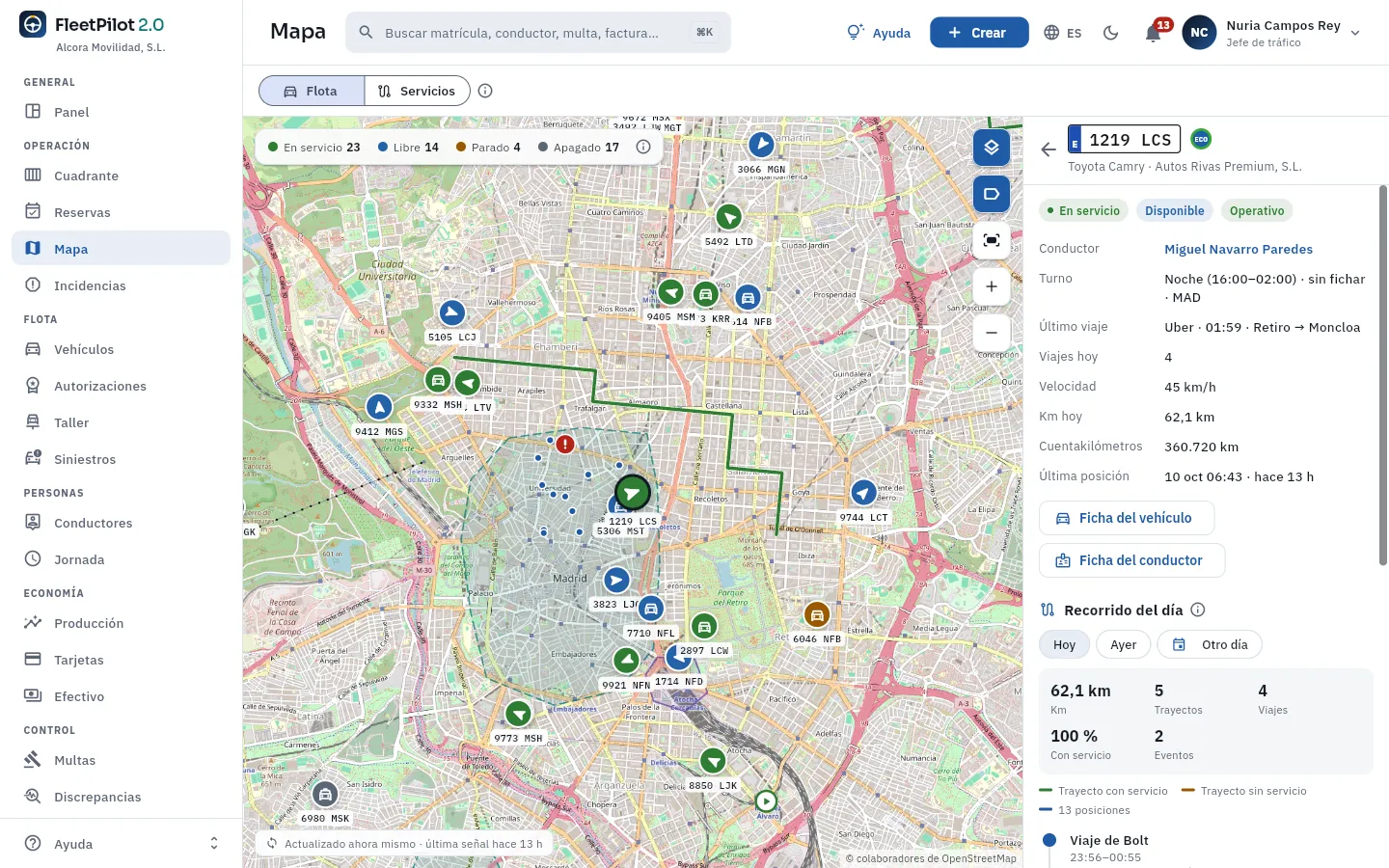This screenshot has height=868, width=1389.
Task: Zoom out on the map
Action: tap(992, 333)
